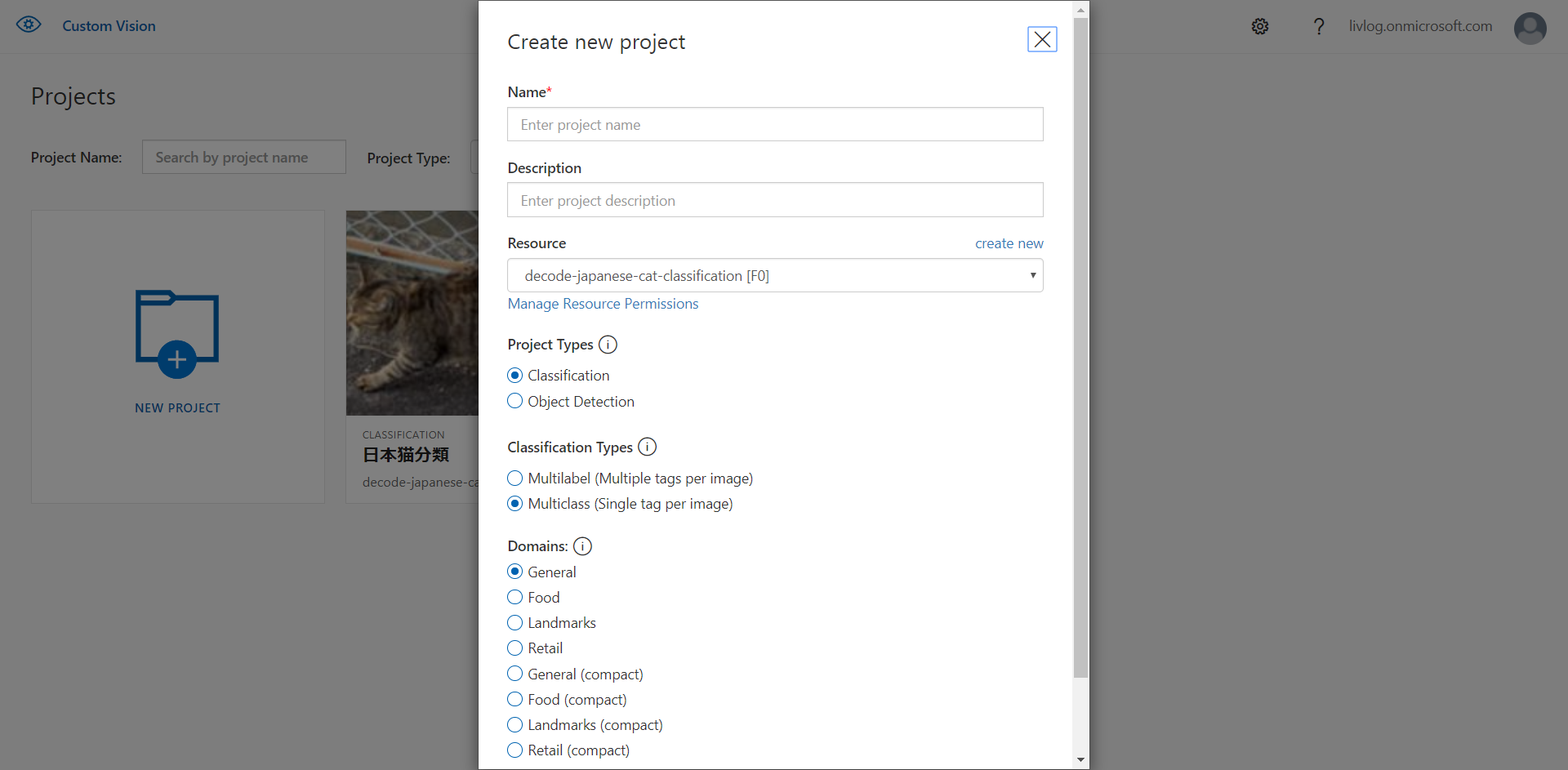Select the Multilabel classification type
The width and height of the screenshot is (1568, 770).
(514, 478)
